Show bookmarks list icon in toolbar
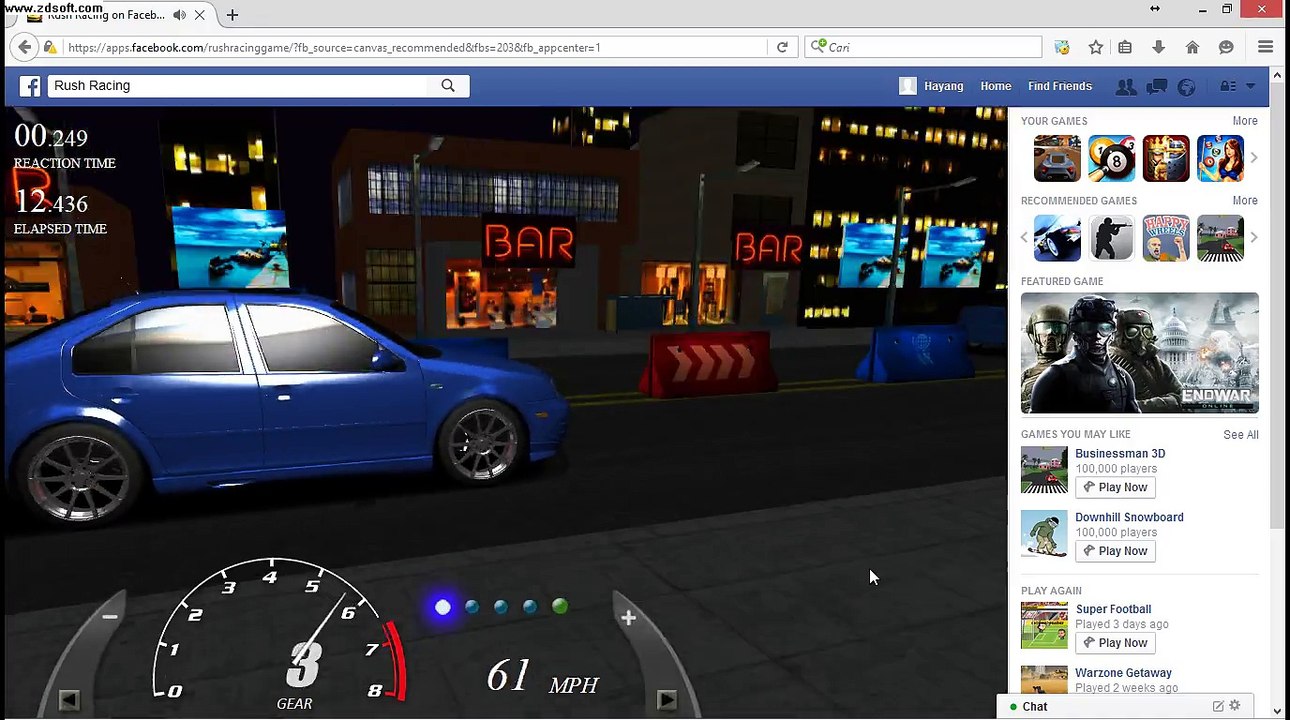1290x720 pixels. [1125, 47]
